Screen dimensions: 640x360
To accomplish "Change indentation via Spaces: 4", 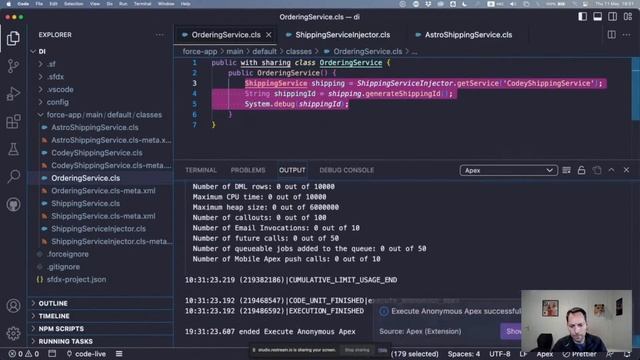I will [x=464, y=354].
